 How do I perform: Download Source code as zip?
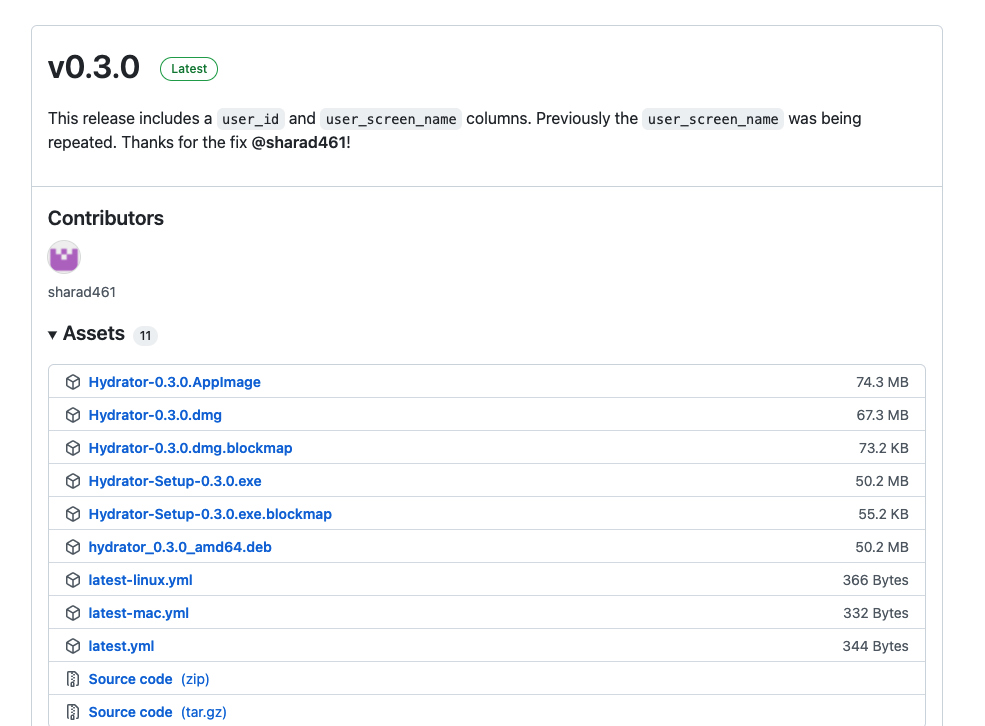point(131,678)
